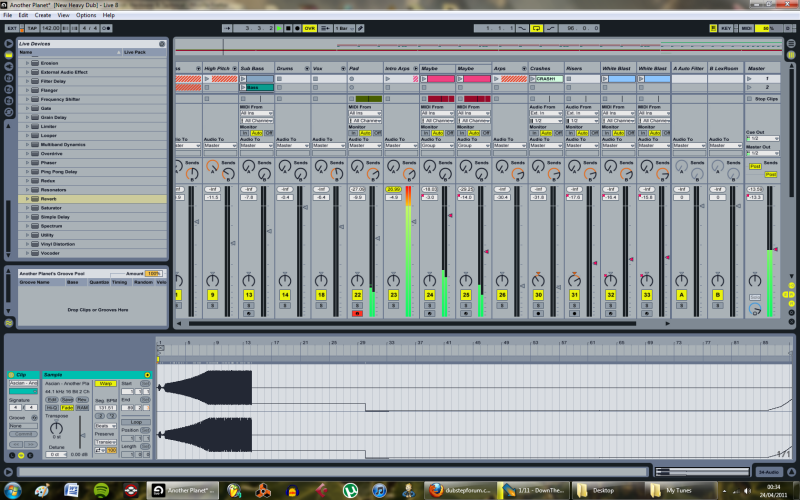Open the Hot-Swap browser icon
Image resolution: width=800 pixels, height=500 pixels.
[x=9, y=112]
